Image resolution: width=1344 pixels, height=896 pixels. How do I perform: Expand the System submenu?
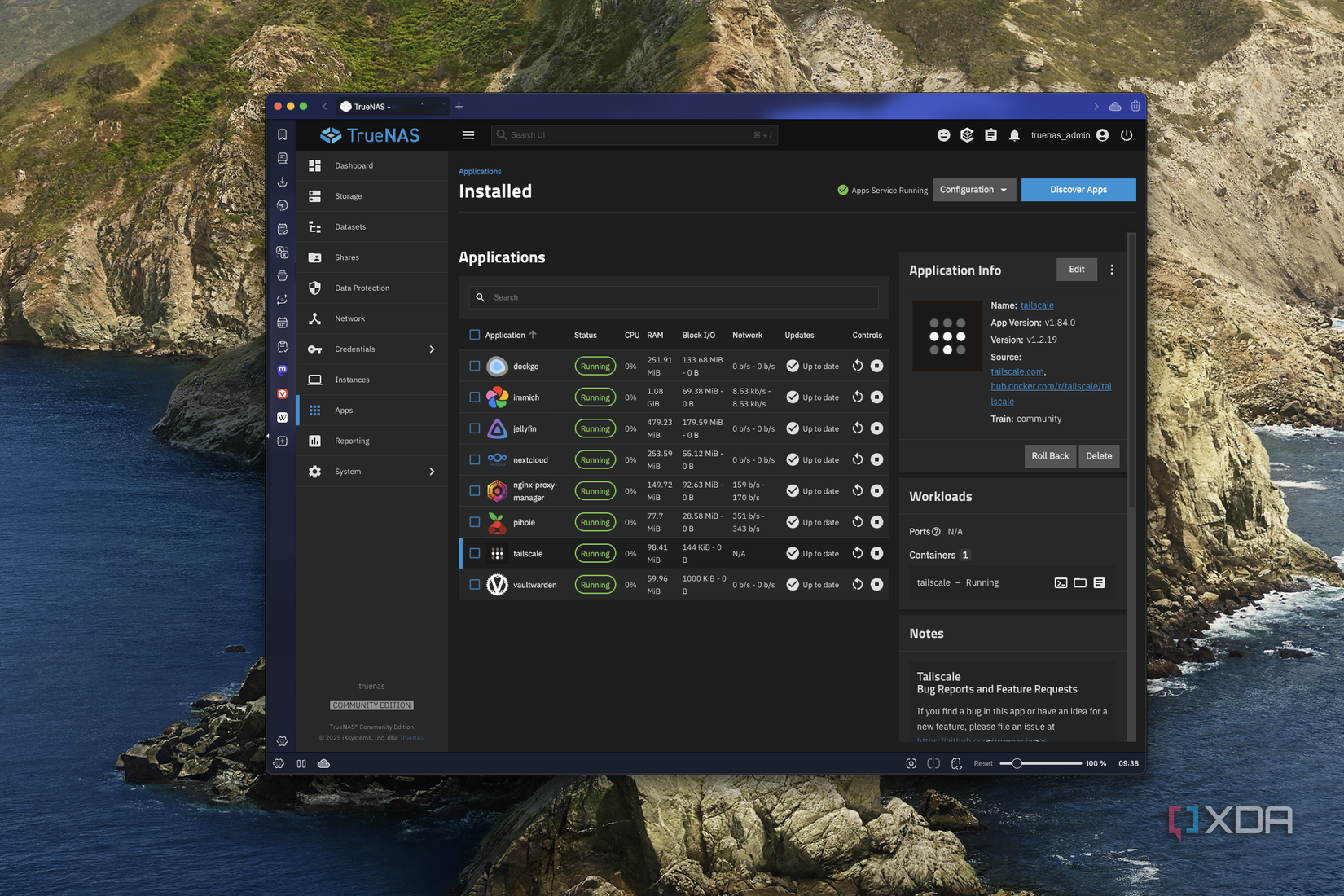(432, 472)
